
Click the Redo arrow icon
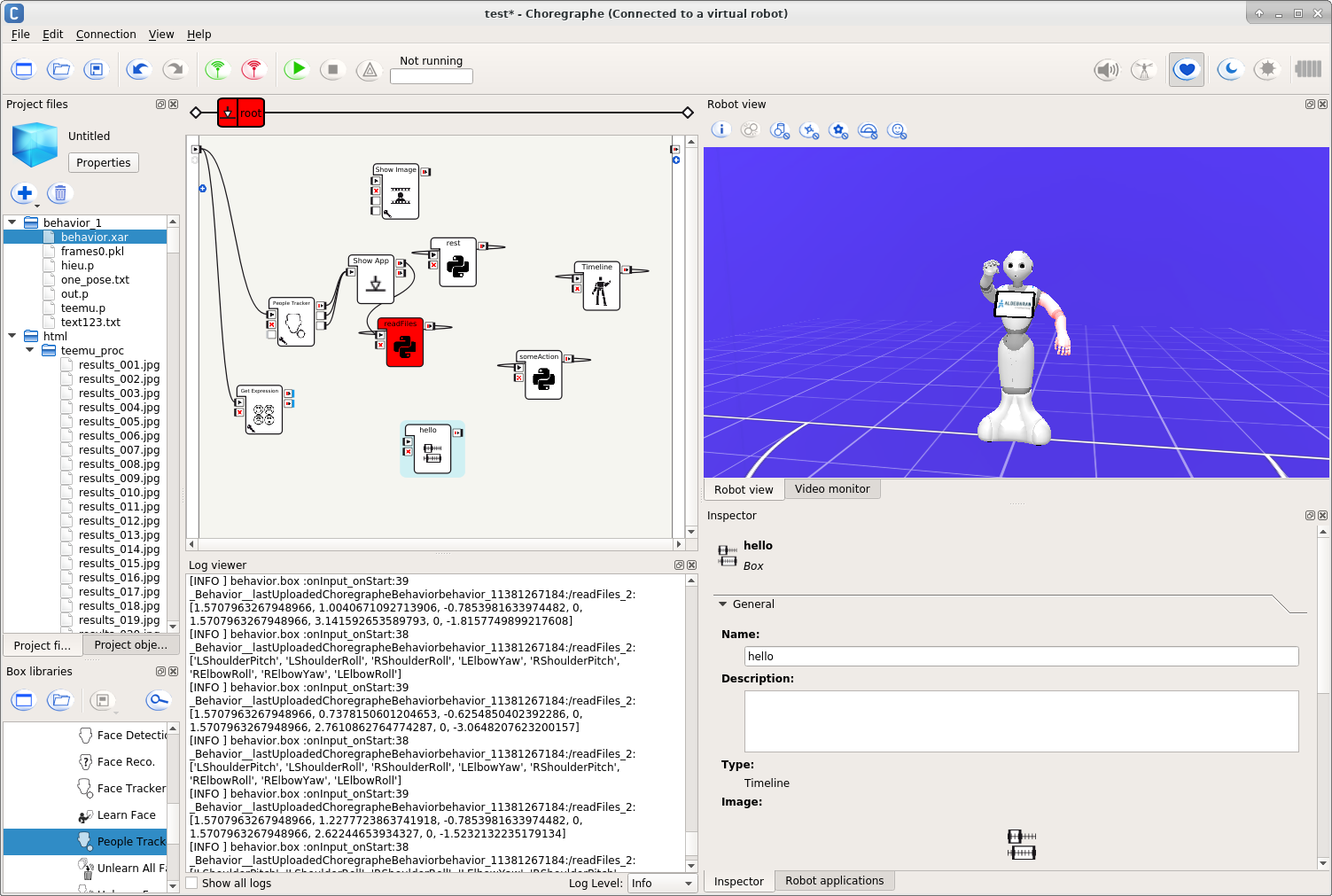175,69
